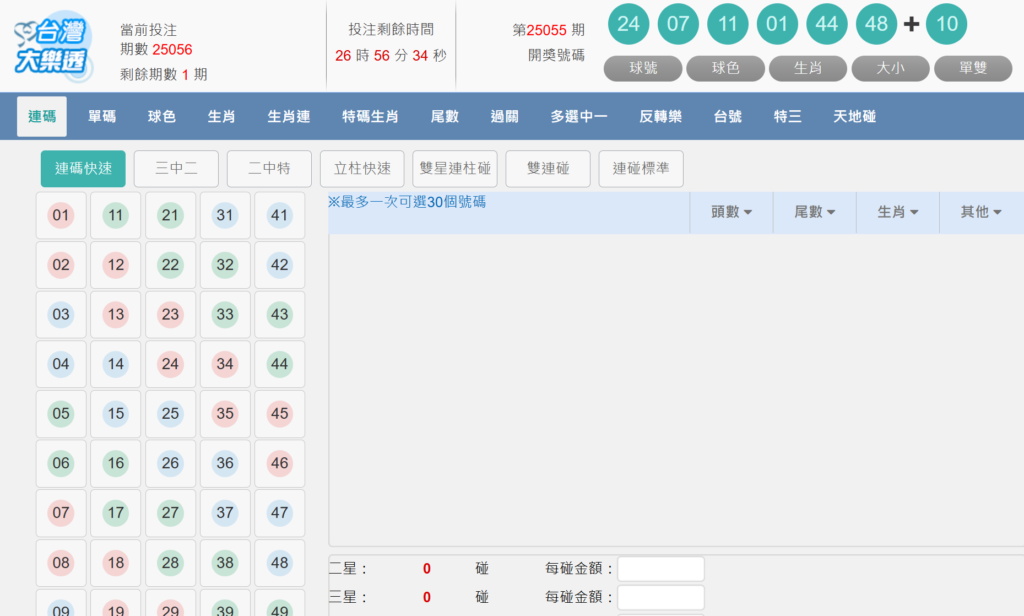Open the 尾數 filter dropdown
This screenshot has width=1024, height=616.
[x=814, y=212]
